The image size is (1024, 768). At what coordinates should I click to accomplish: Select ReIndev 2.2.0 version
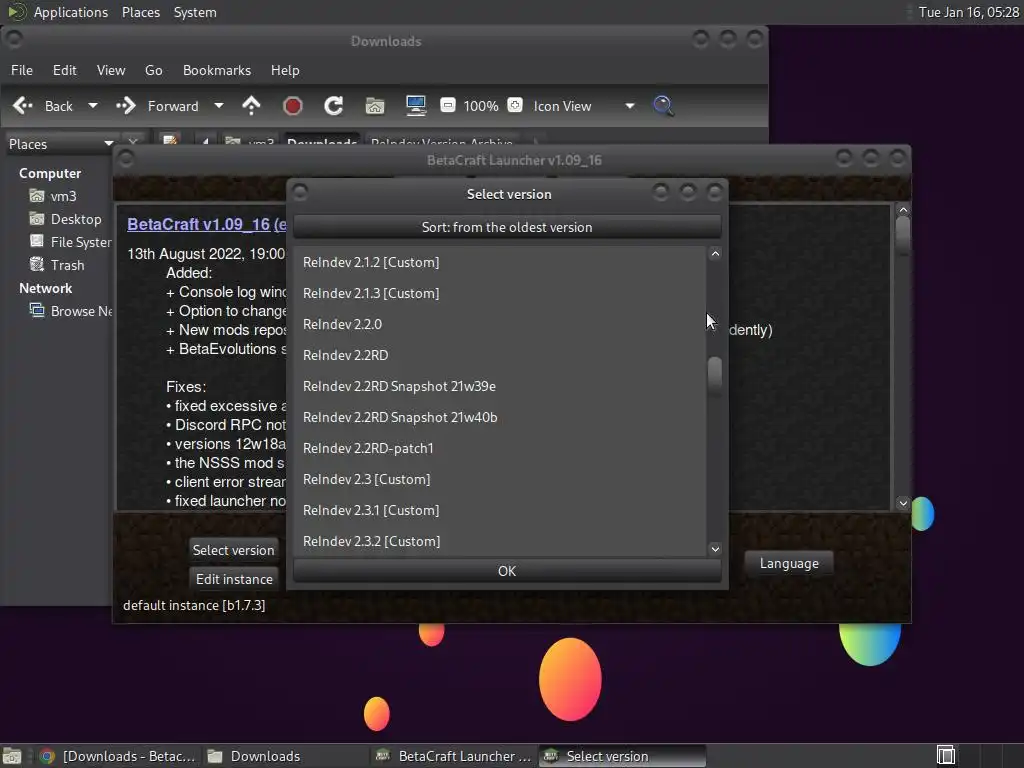point(500,325)
